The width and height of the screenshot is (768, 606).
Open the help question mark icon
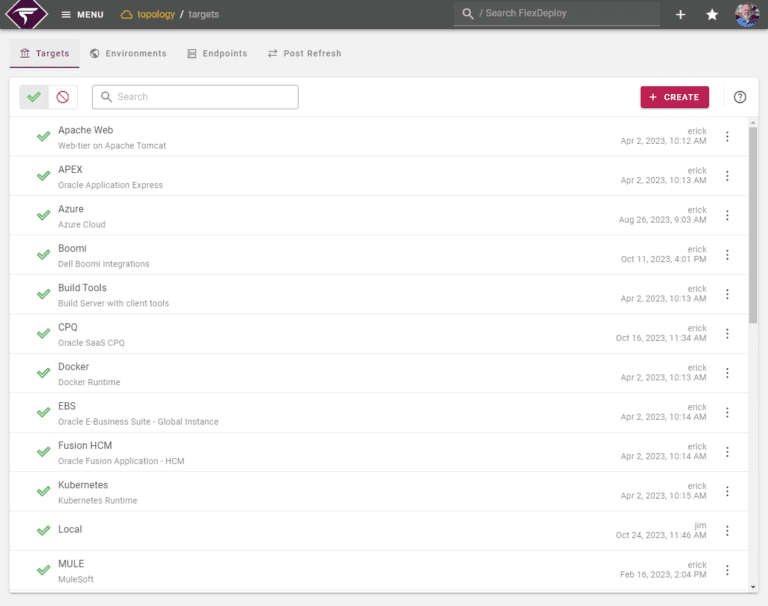click(x=740, y=97)
